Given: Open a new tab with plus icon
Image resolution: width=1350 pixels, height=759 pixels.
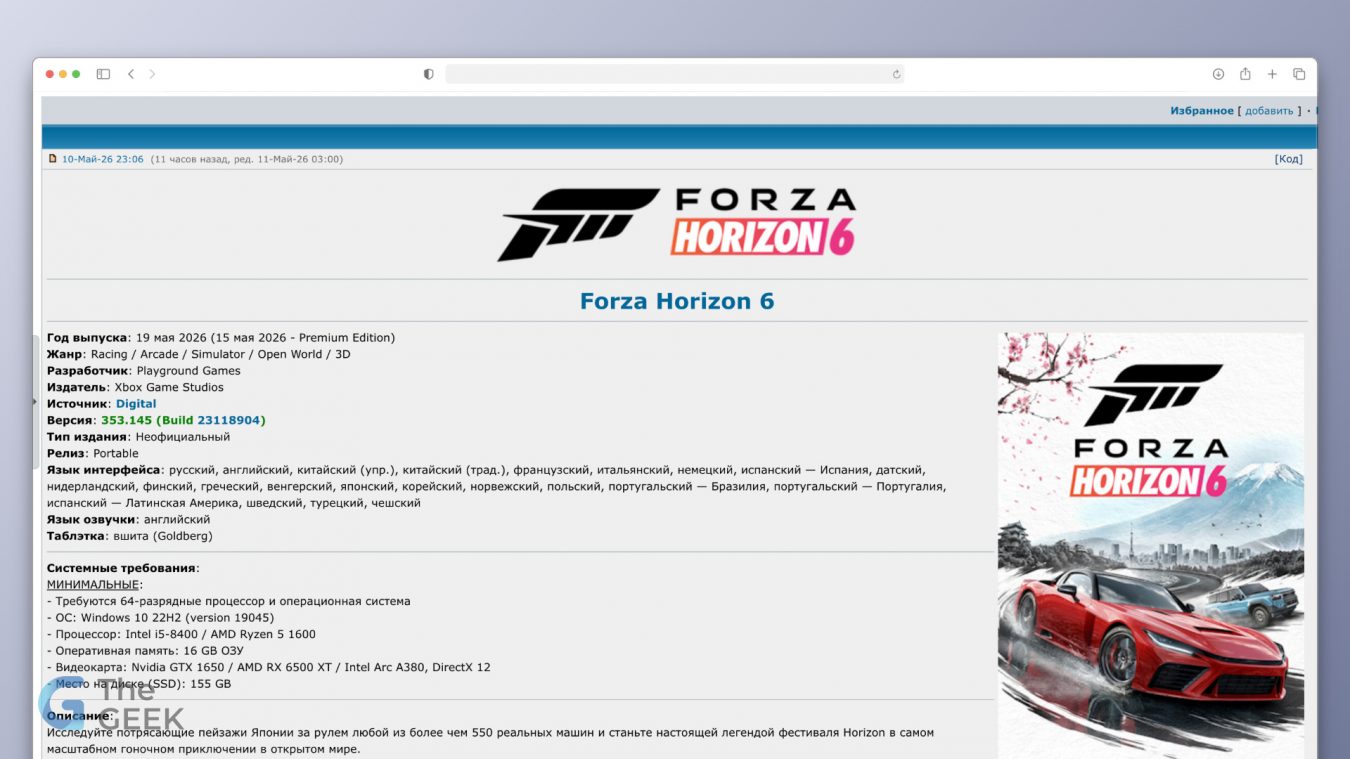Looking at the screenshot, I should tap(1272, 74).
